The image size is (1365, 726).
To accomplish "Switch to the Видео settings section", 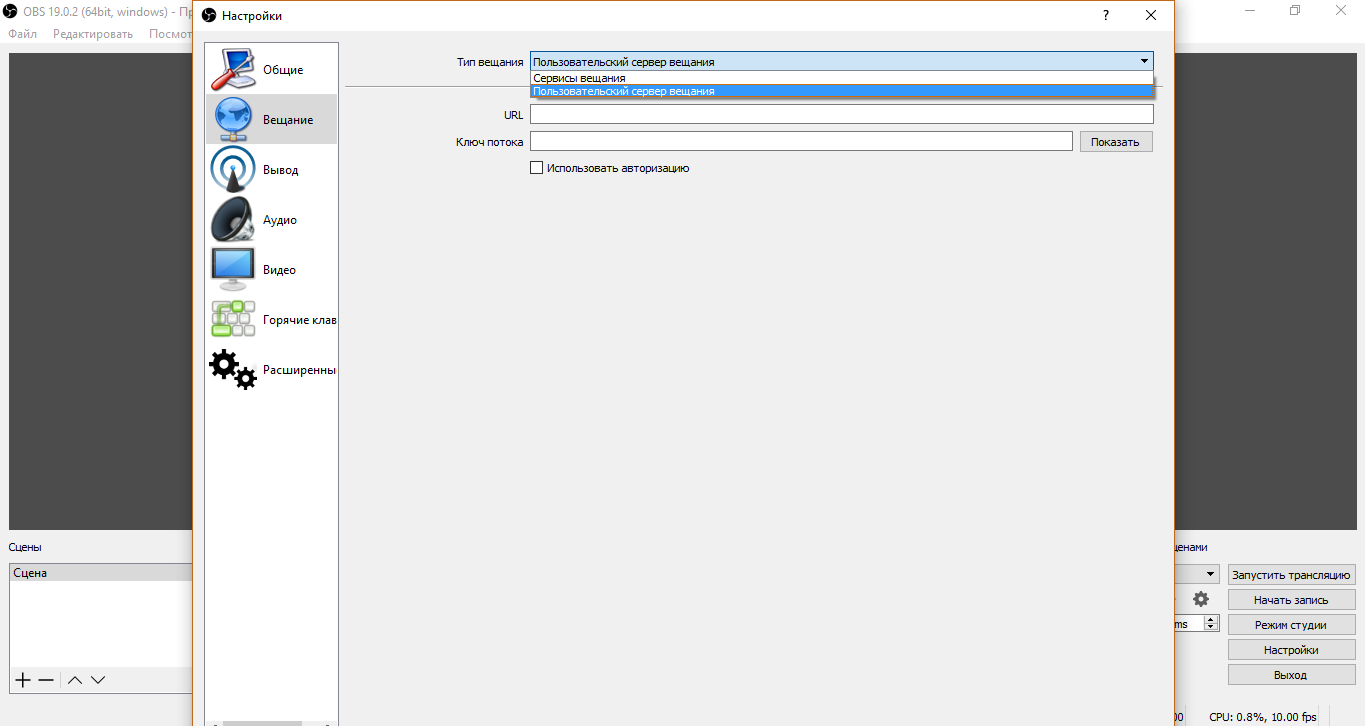I will (270, 270).
